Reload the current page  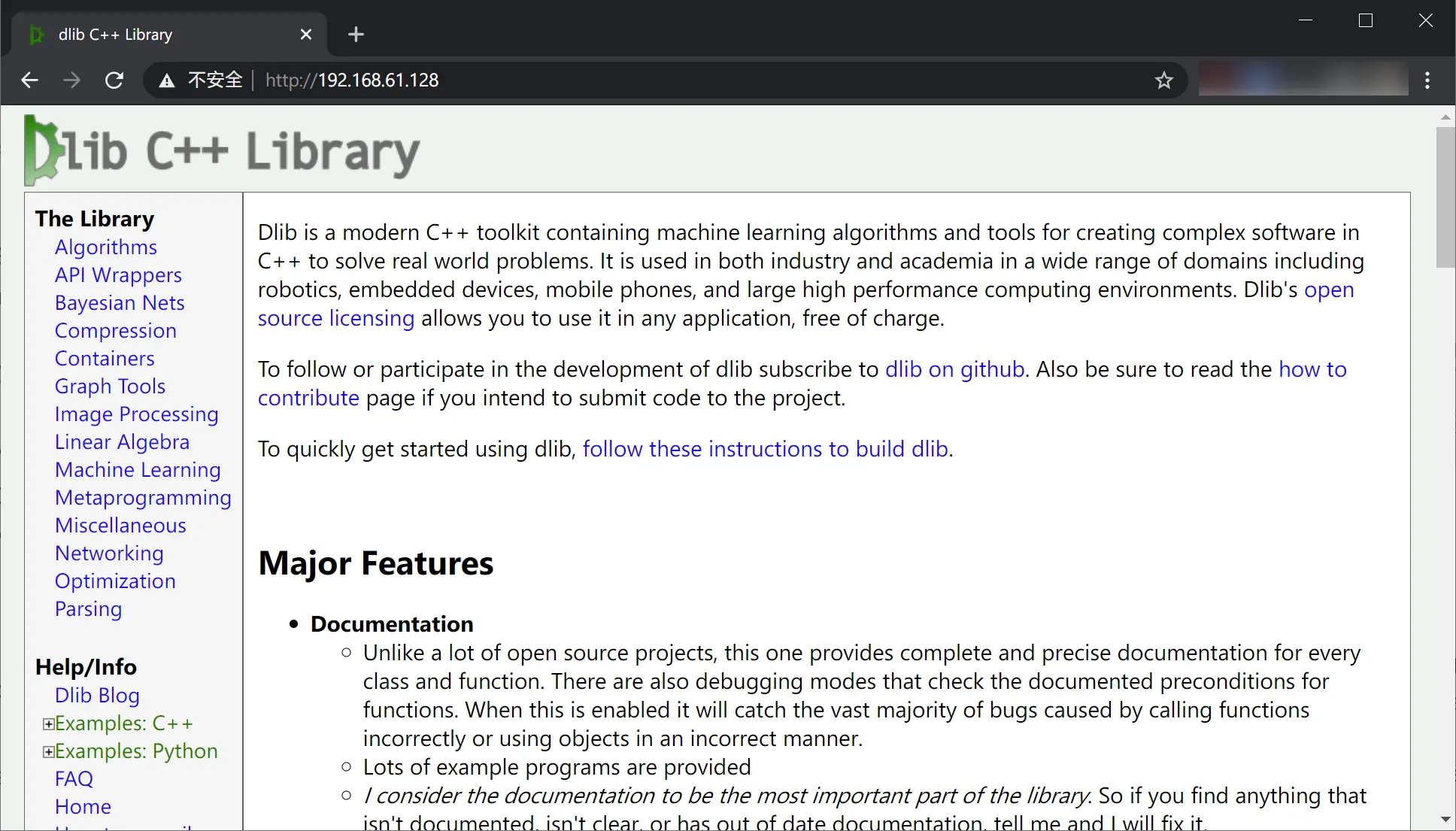(x=114, y=80)
